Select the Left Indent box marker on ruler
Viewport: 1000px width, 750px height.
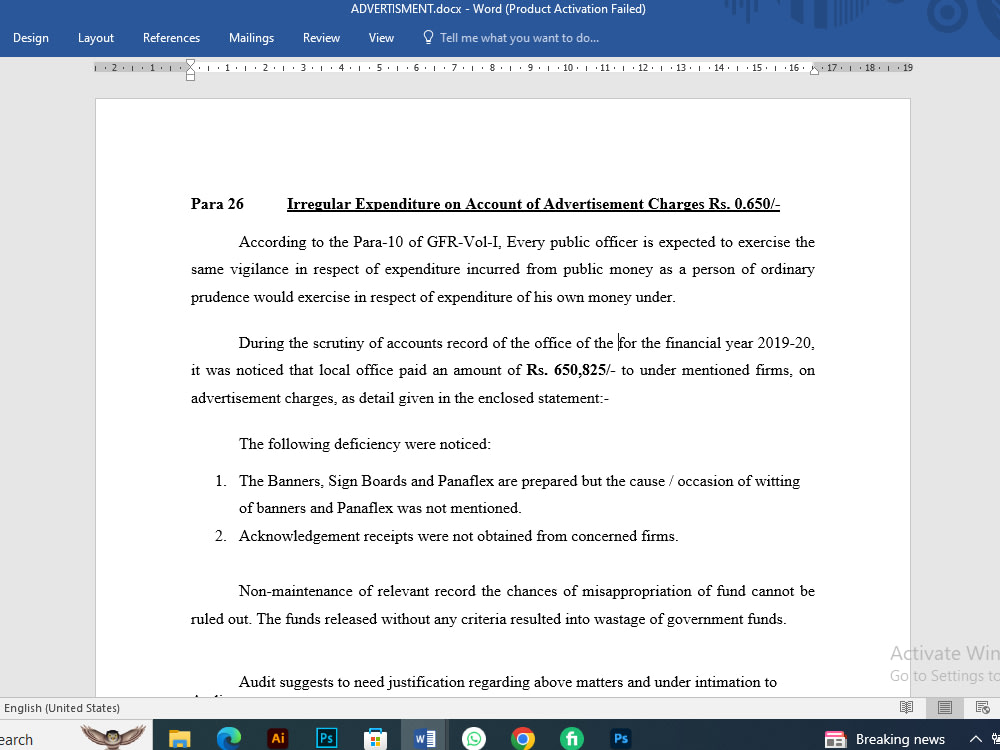coord(190,77)
